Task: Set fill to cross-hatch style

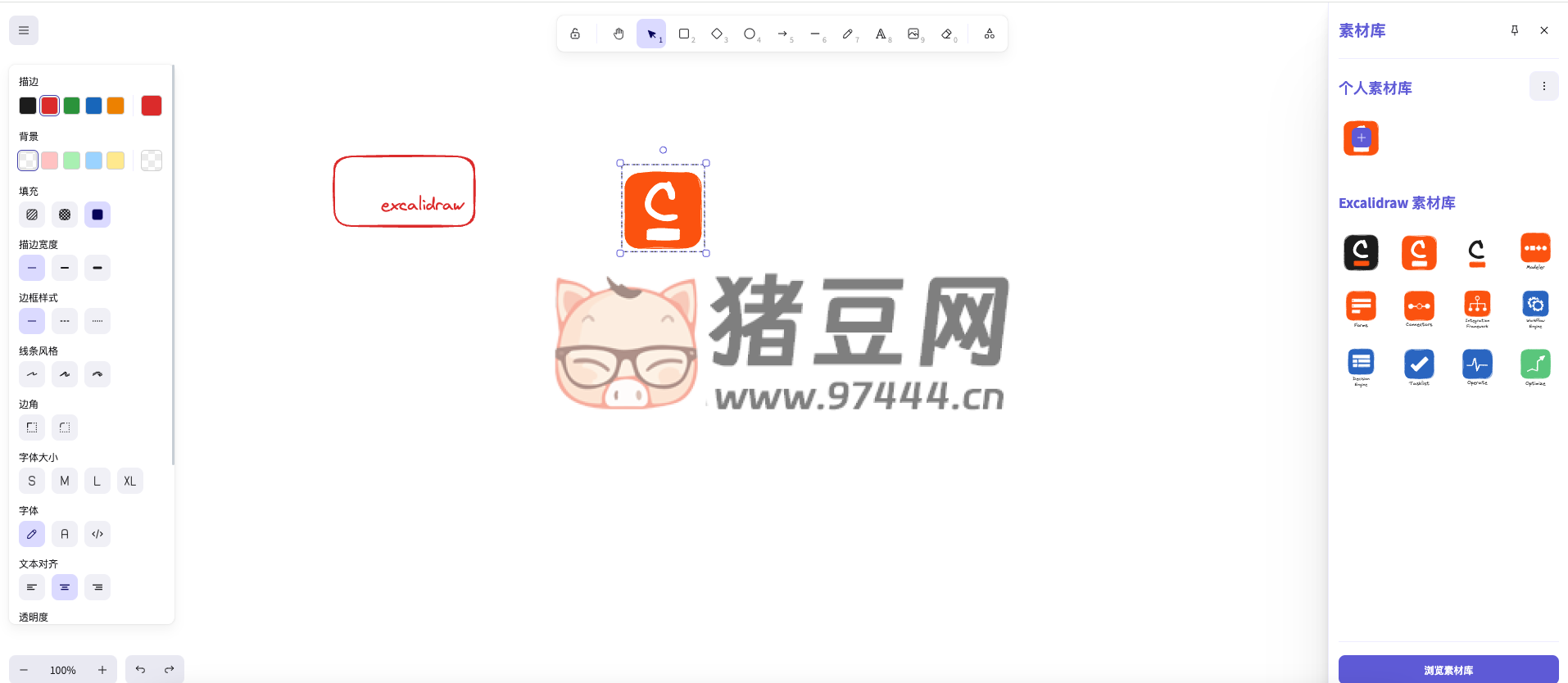Action: coord(65,215)
